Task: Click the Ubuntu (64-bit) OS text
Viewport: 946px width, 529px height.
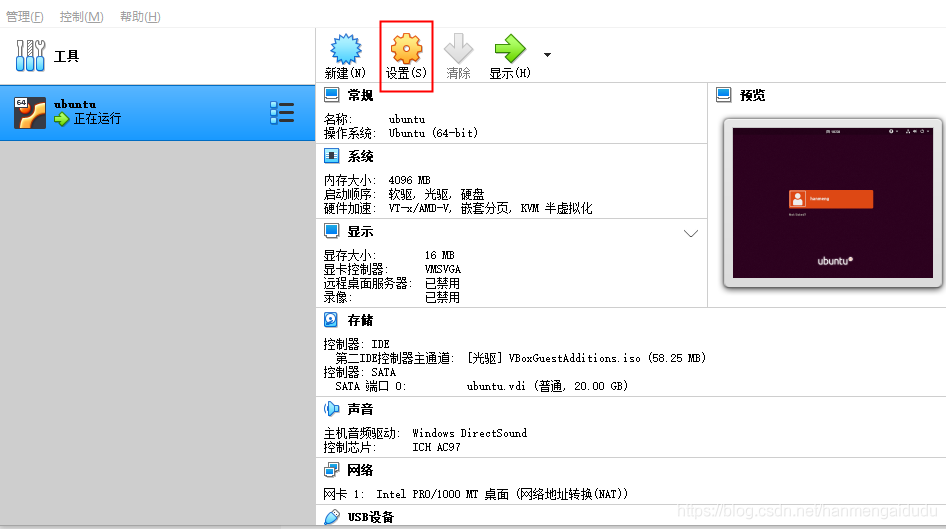Action: pos(433,133)
